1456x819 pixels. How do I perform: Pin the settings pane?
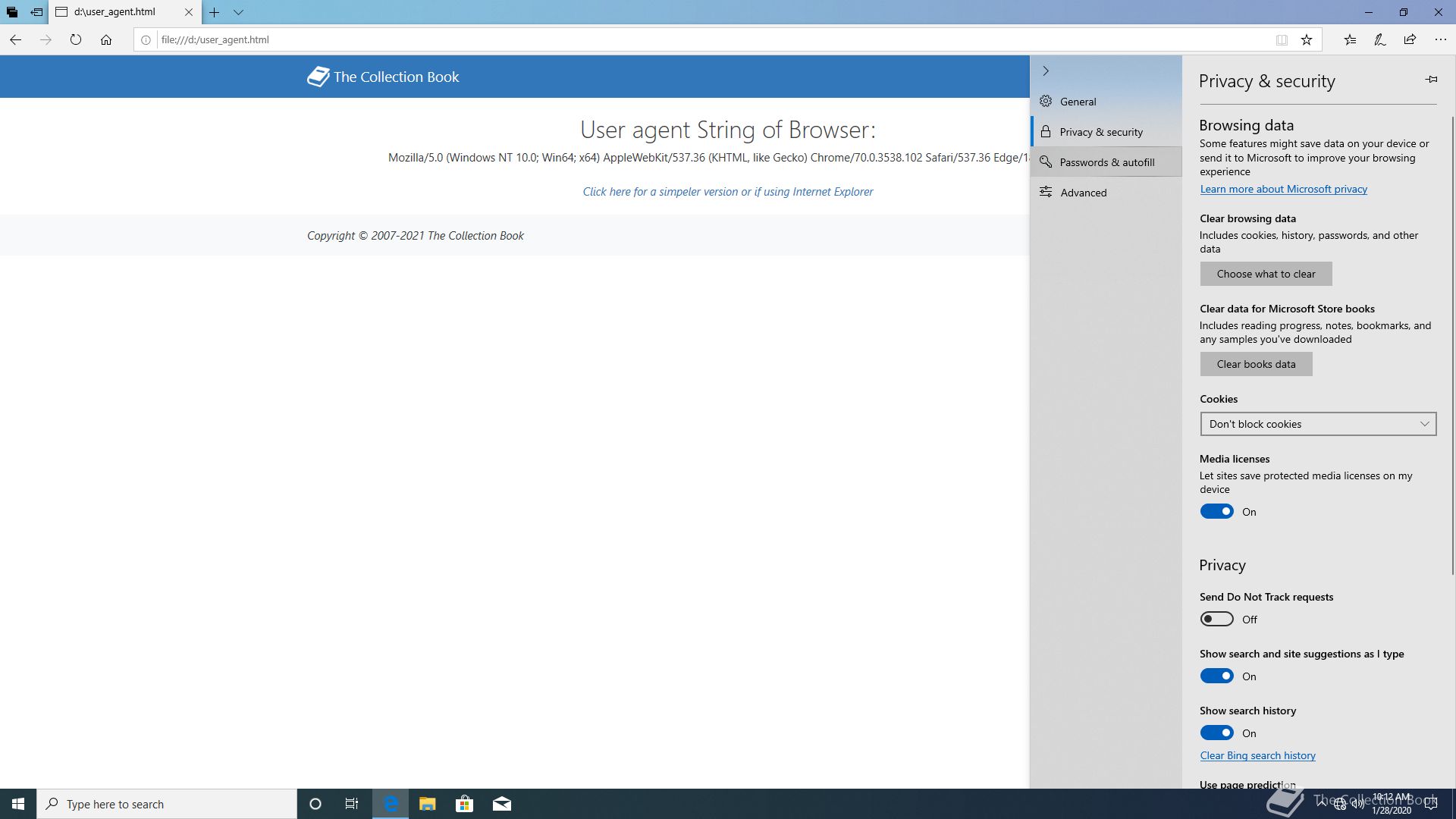1431,80
